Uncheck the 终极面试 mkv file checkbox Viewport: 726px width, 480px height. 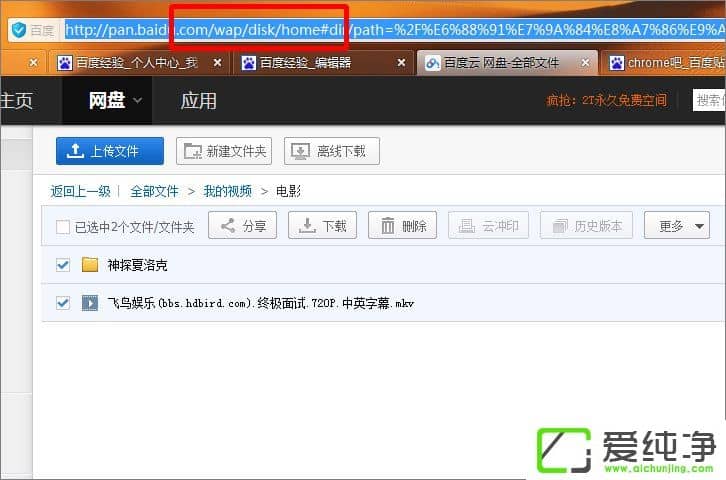pyautogui.click(x=63, y=302)
